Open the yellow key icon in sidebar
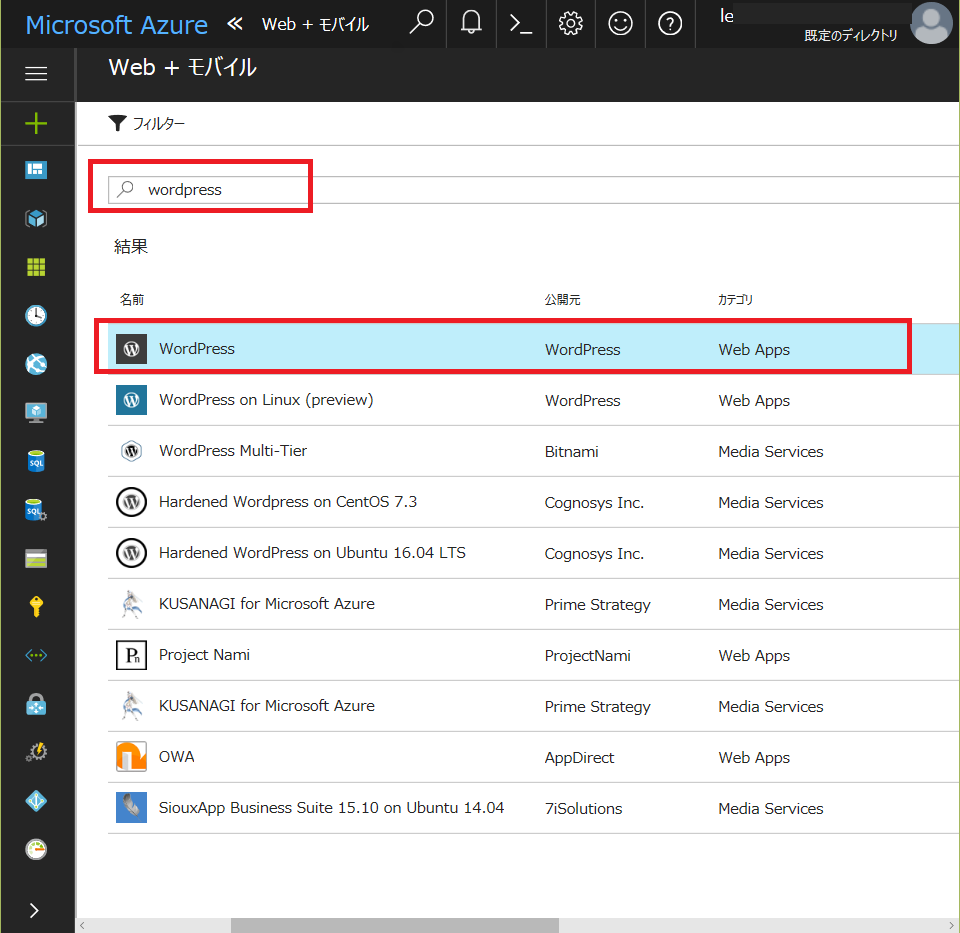This screenshot has height=933, width=960. 36,606
